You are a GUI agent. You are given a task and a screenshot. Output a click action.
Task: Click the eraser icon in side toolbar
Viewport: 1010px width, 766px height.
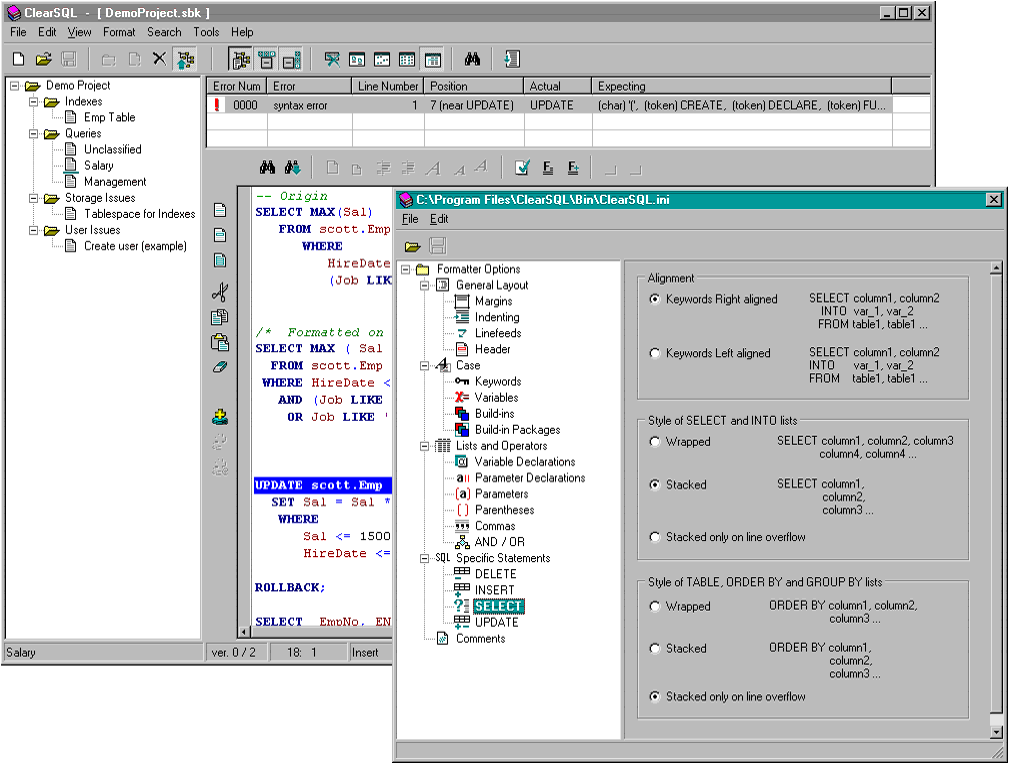(x=220, y=367)
